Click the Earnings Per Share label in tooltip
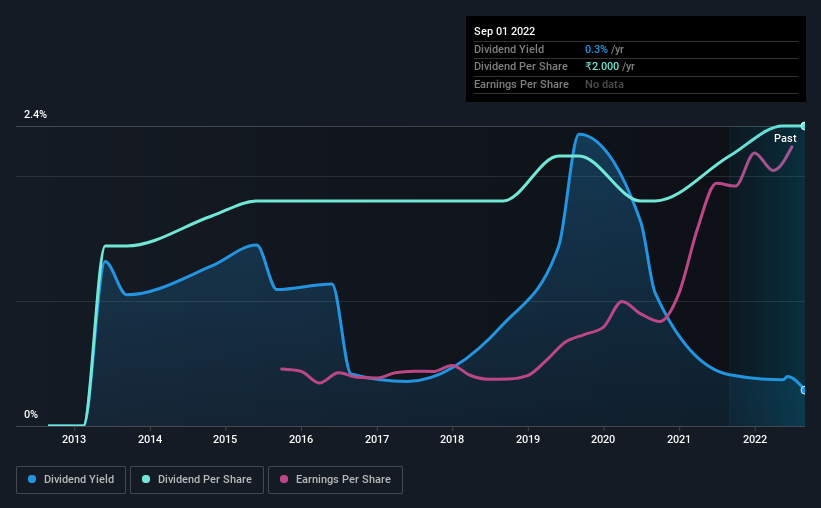Image resolution: width=821 pixels, height=508 pixels. [x=521, y=84]
